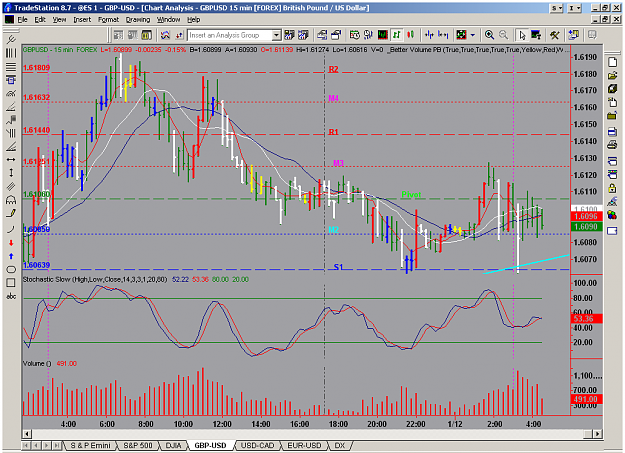Click the Insert Strategy arrows icon
This screenshot has width=625, height=453.
pos(179,35)
